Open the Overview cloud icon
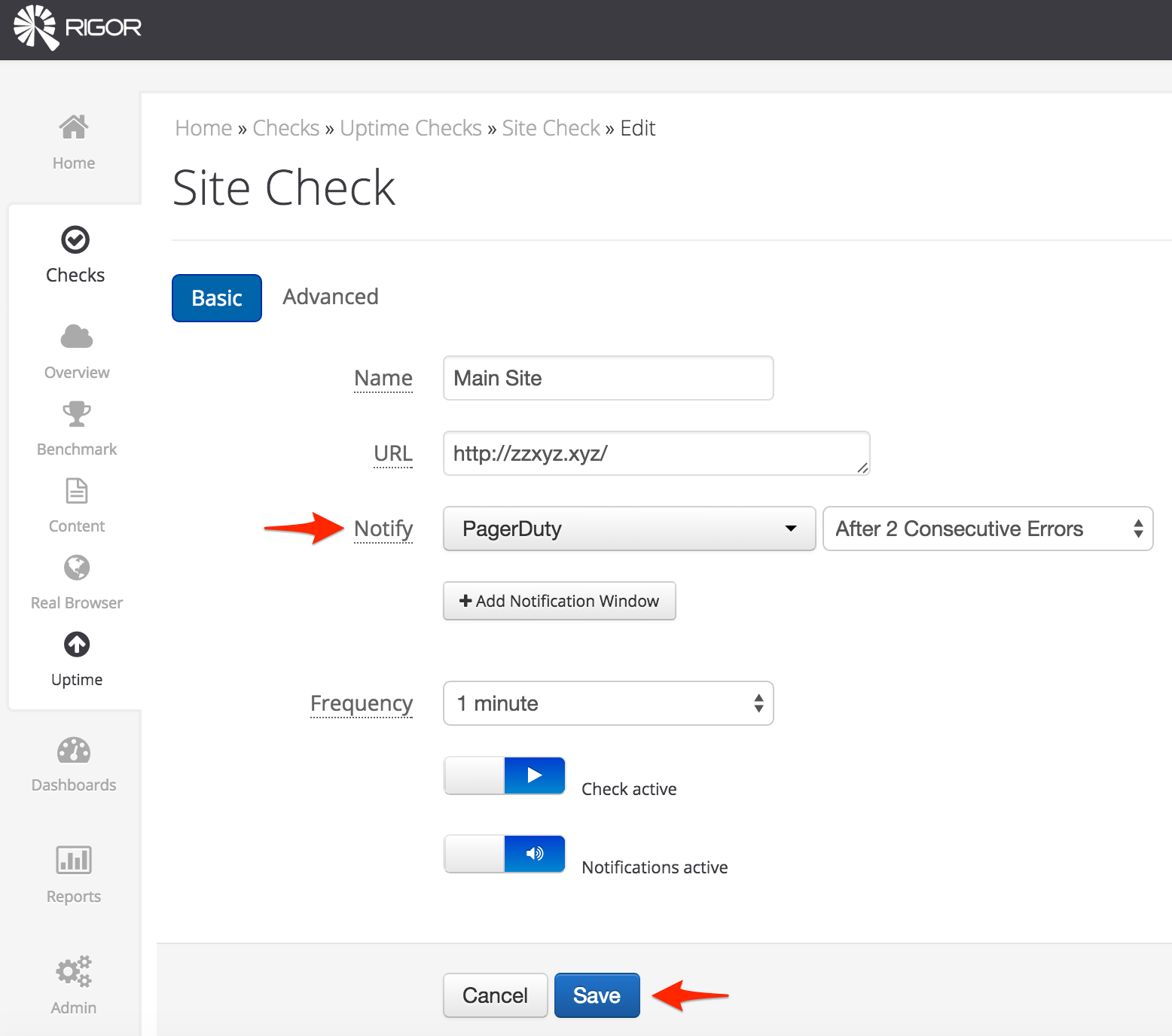The width and height of the screenshot is (1172, 1036). pos(76,337)
